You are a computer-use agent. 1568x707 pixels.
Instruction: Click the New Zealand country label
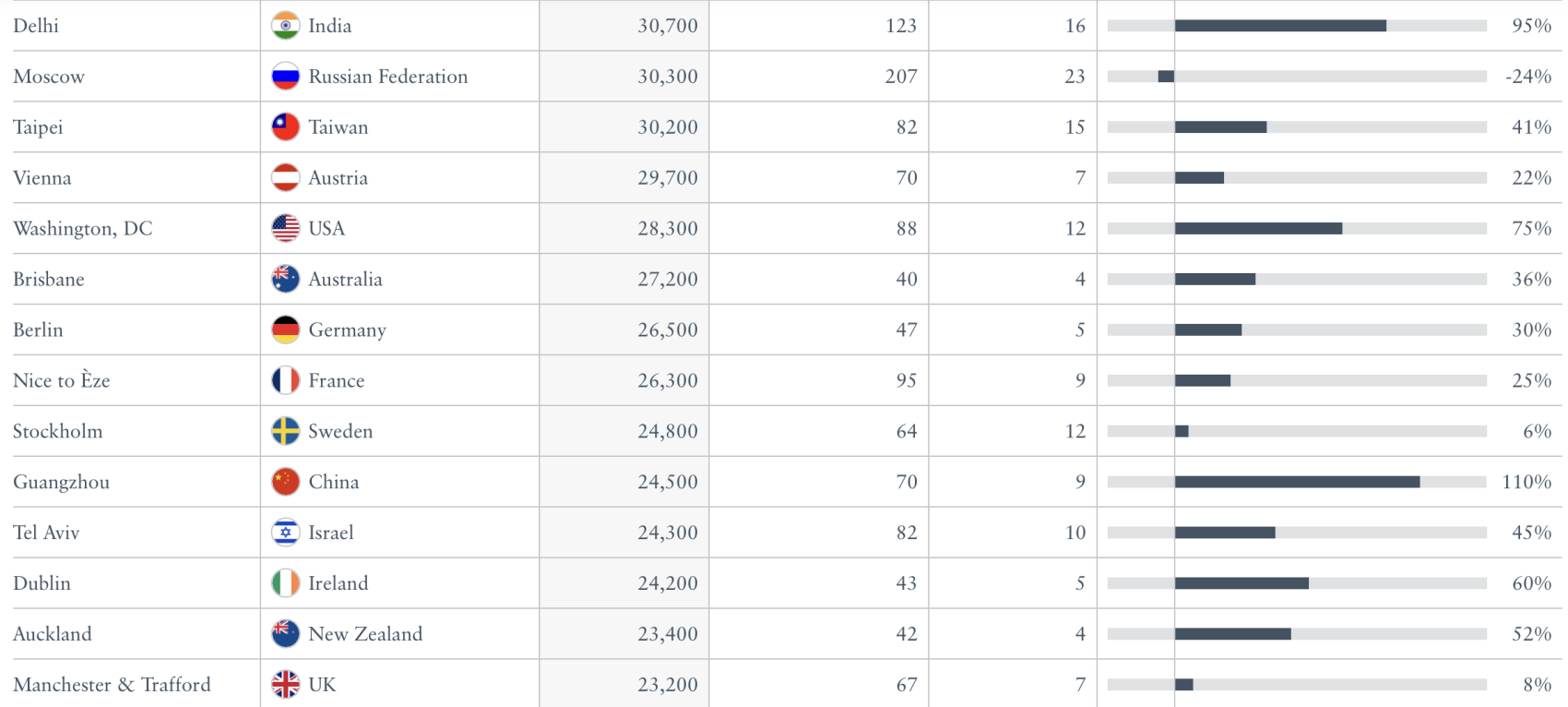[x=365, y=634]
